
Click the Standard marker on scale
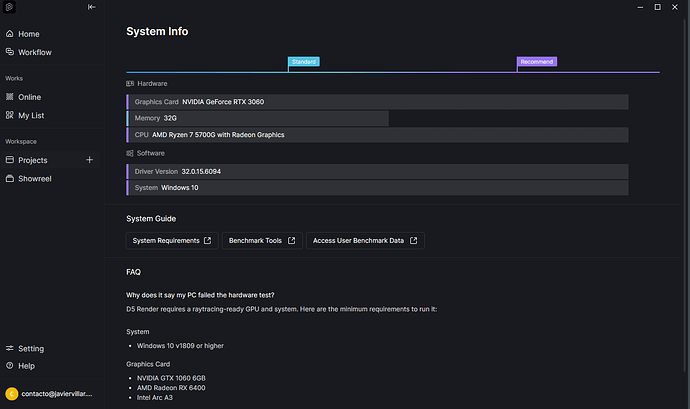pyautogui.click(x=304, y=62)
